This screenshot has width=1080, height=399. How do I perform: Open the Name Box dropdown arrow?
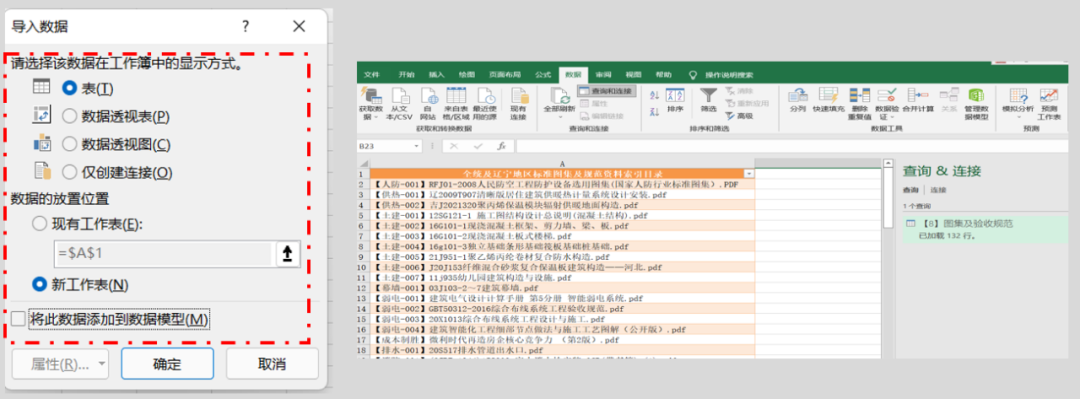tap(415, 146)
